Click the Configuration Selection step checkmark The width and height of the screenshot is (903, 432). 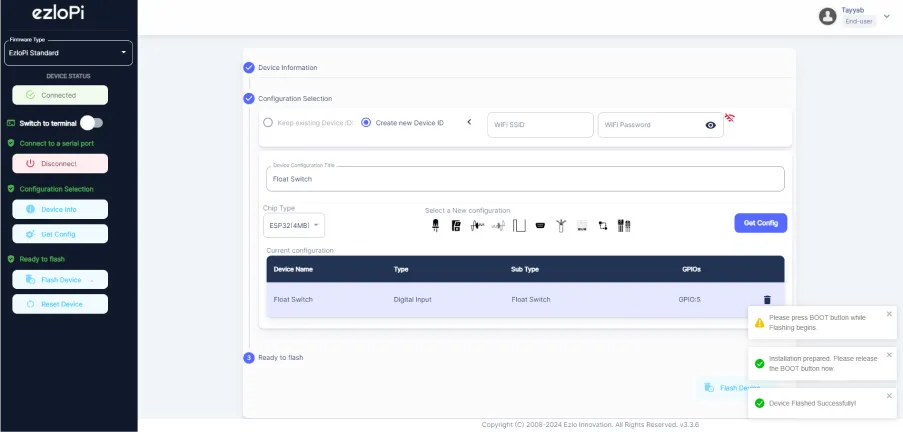[x=249, y=98]
